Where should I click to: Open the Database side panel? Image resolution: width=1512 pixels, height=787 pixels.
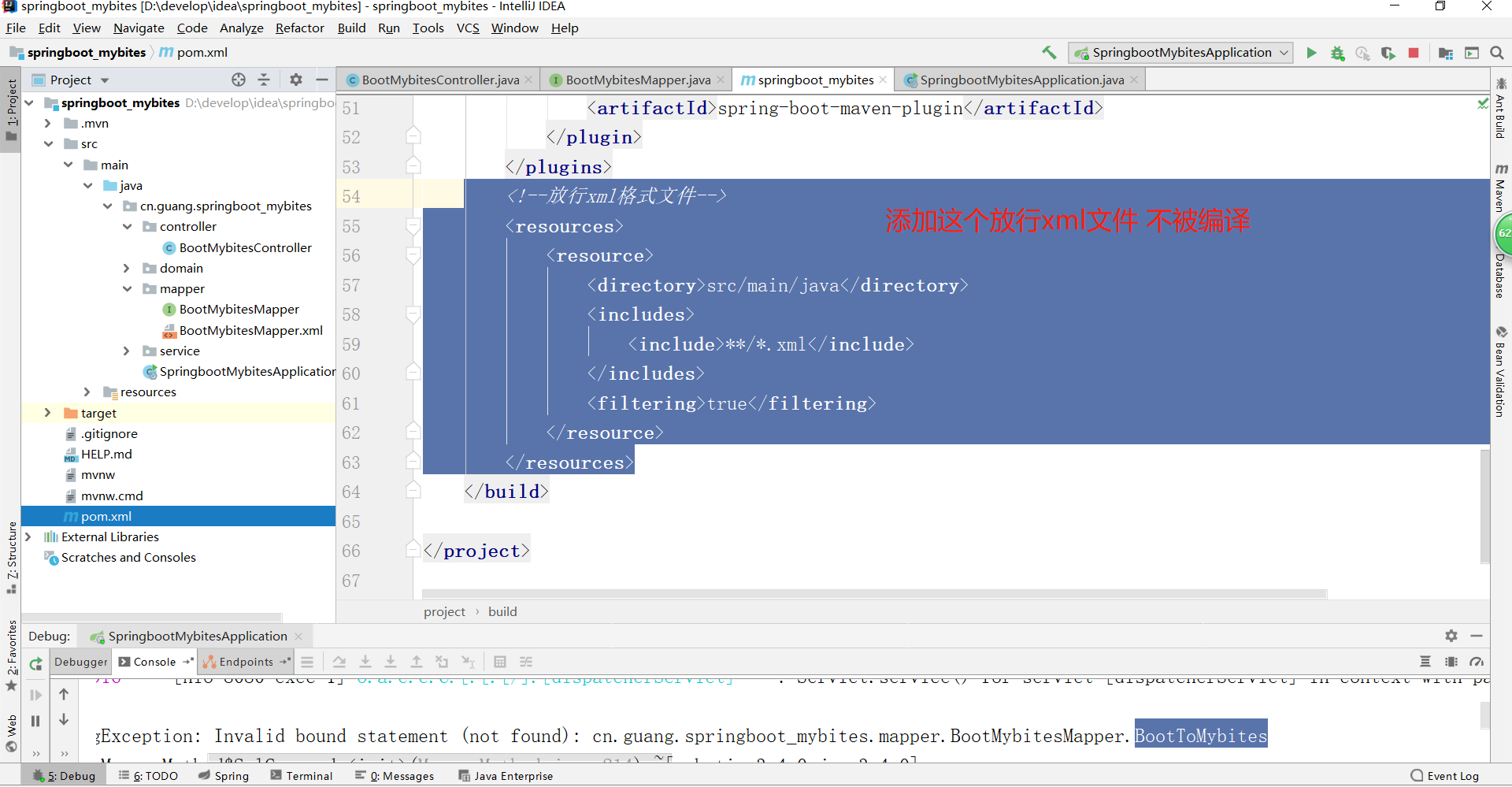point(1501,277)
